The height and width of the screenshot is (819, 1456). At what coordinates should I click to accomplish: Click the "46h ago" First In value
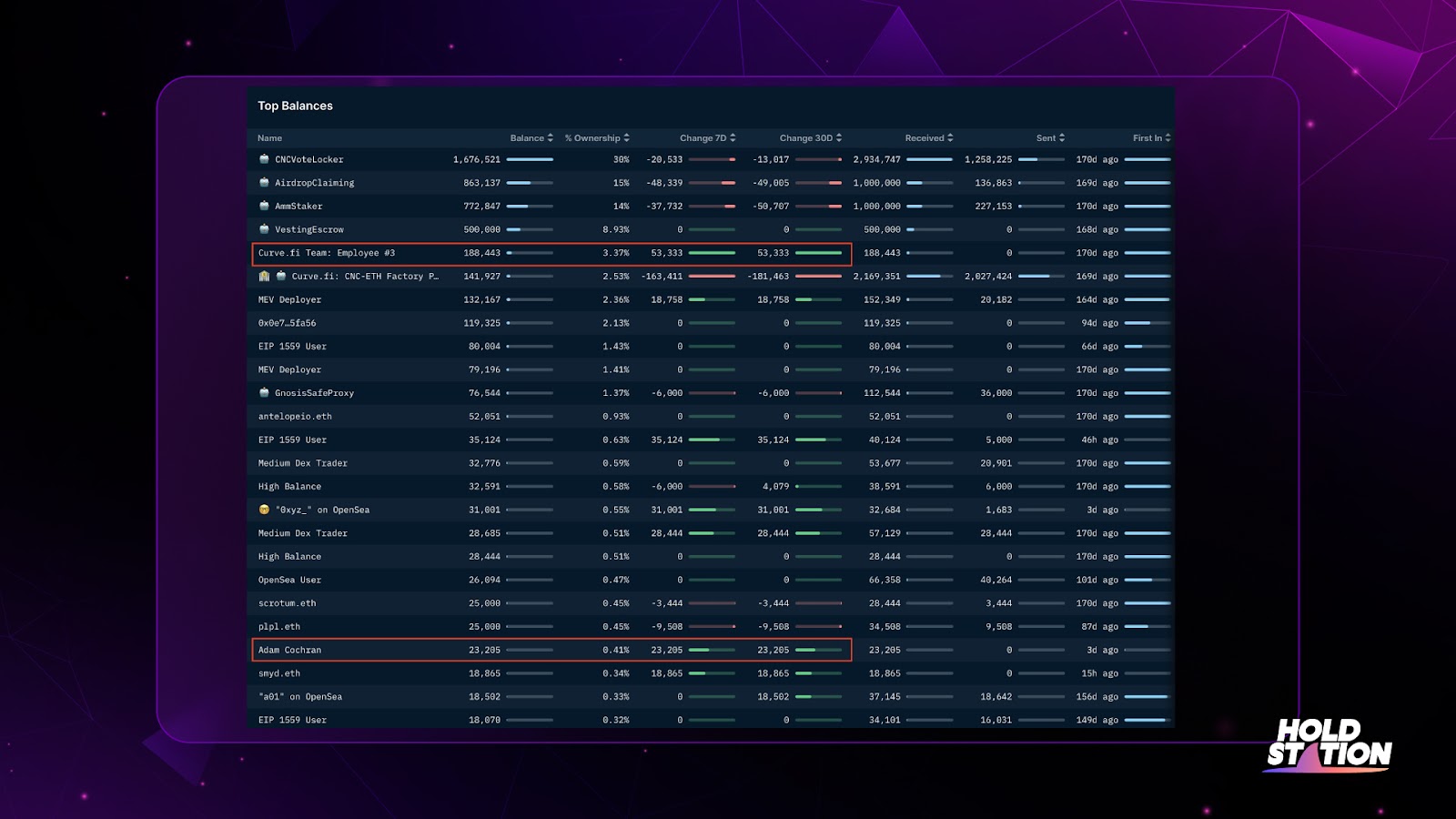click(1099, 440)
